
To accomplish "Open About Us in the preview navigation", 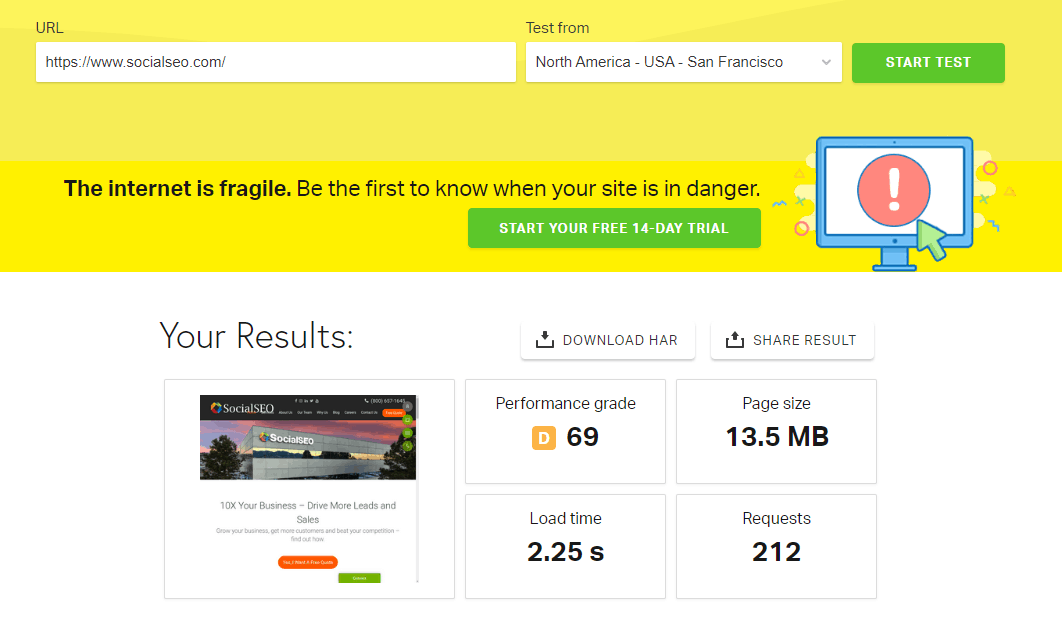I will click(x=286, y=412).
